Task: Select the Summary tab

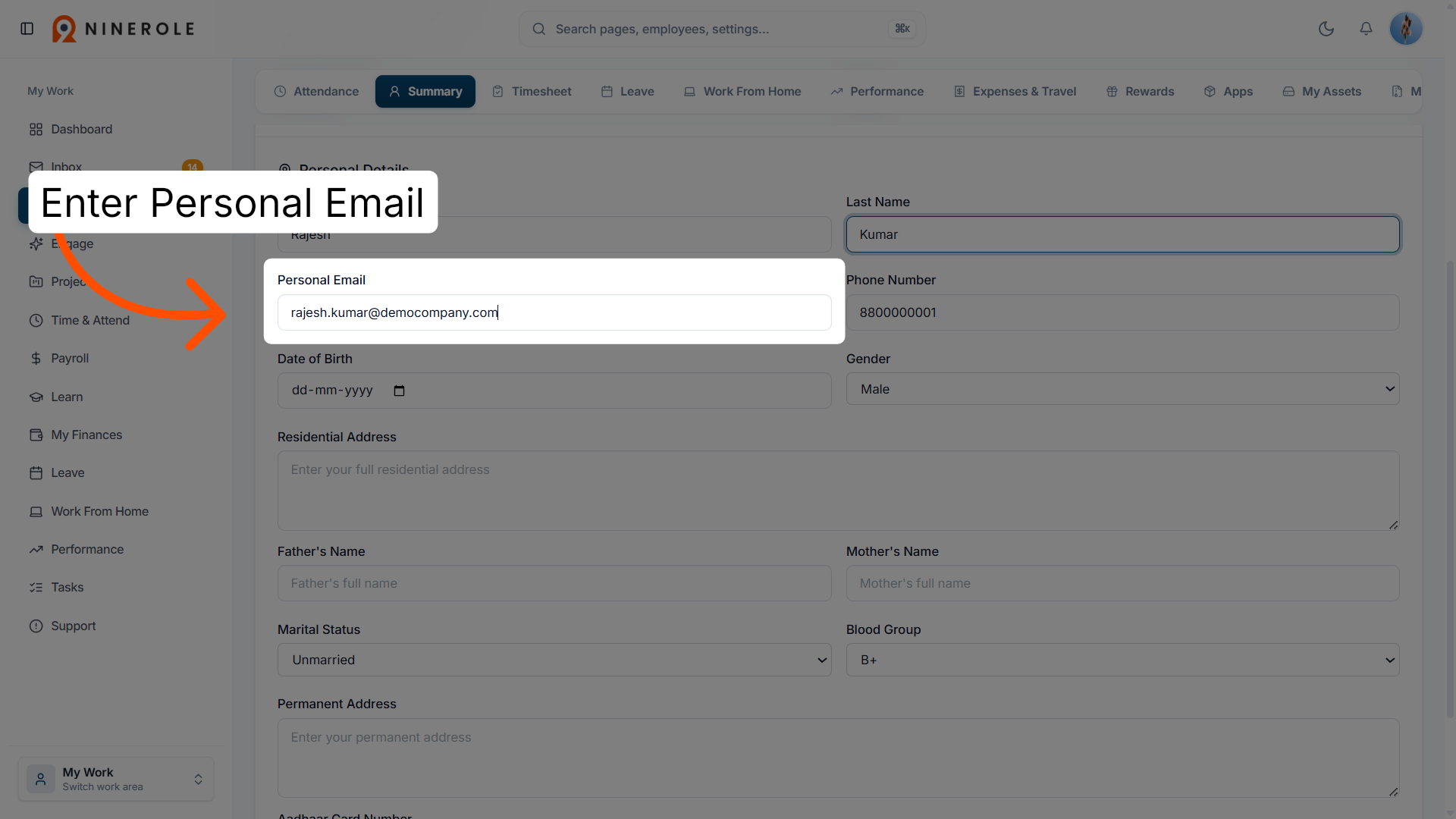Action: pos(425,91)
